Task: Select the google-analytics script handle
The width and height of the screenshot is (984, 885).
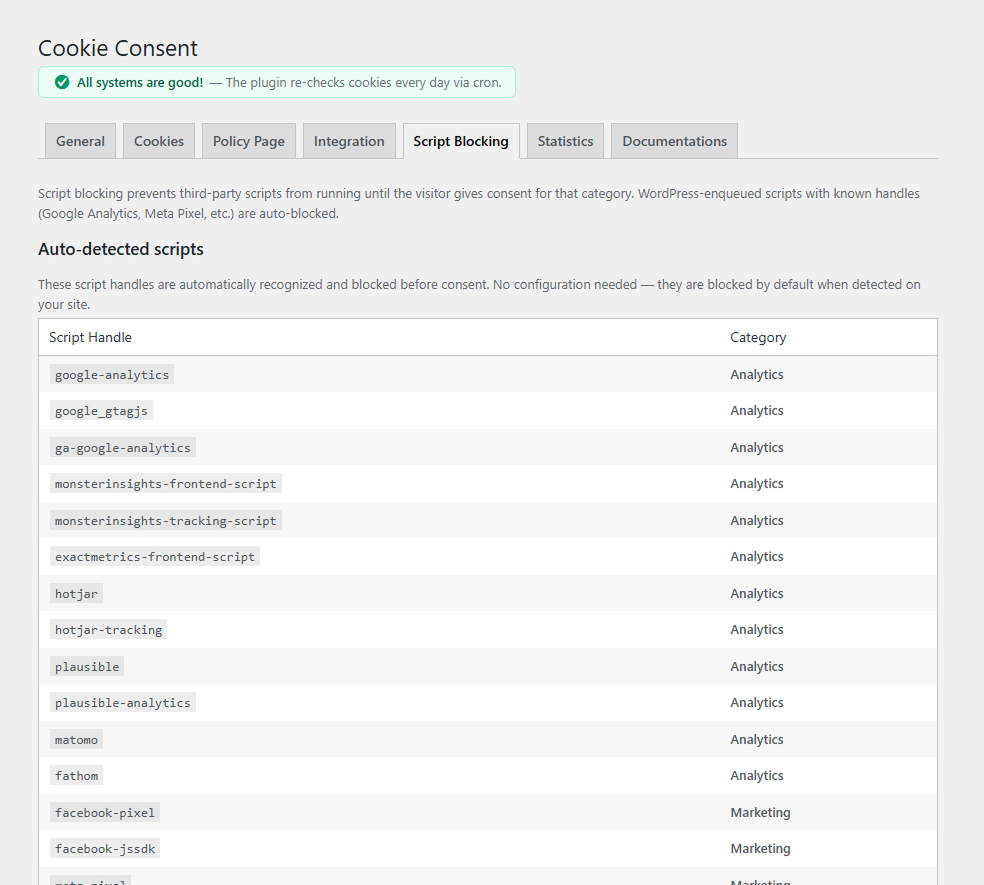Action: (x=111, y=374)
